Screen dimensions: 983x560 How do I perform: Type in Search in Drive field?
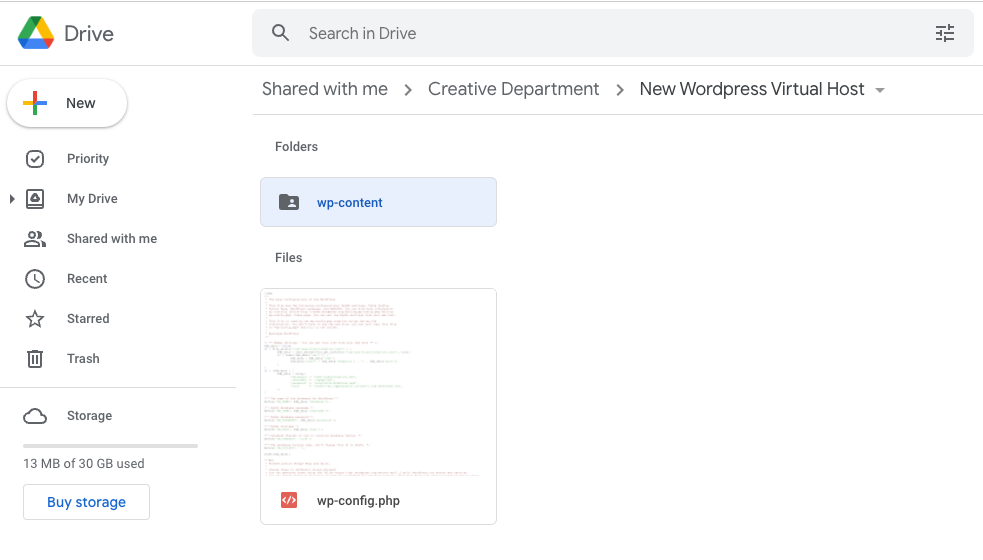tap(612, 33)
